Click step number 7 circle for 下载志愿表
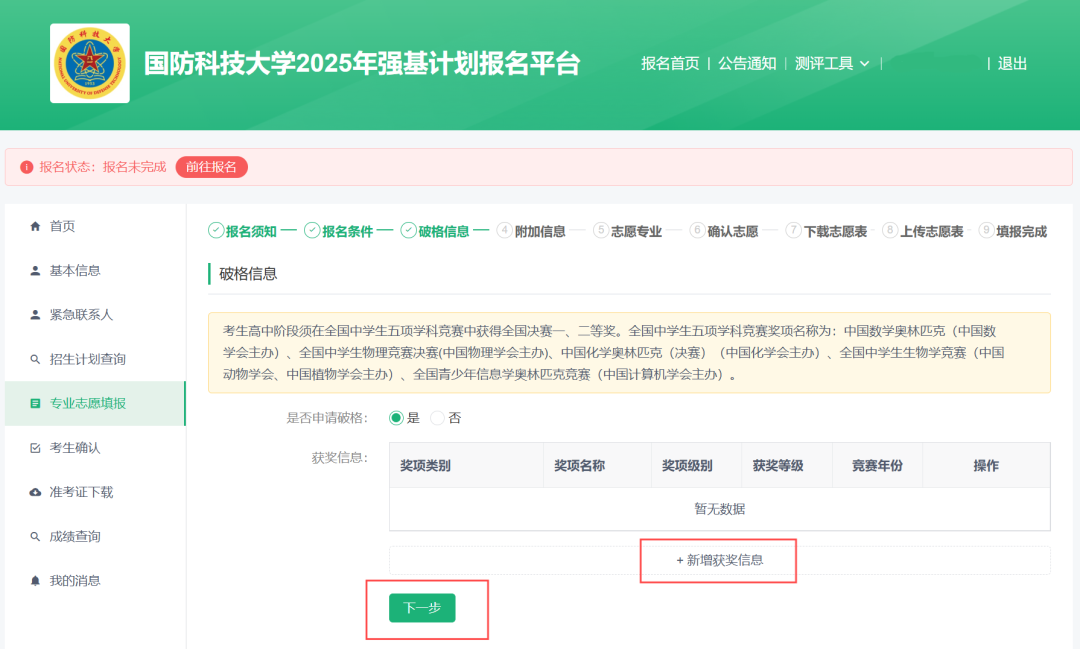This screenshot has height=649, width=1080. tap(793, 231)
